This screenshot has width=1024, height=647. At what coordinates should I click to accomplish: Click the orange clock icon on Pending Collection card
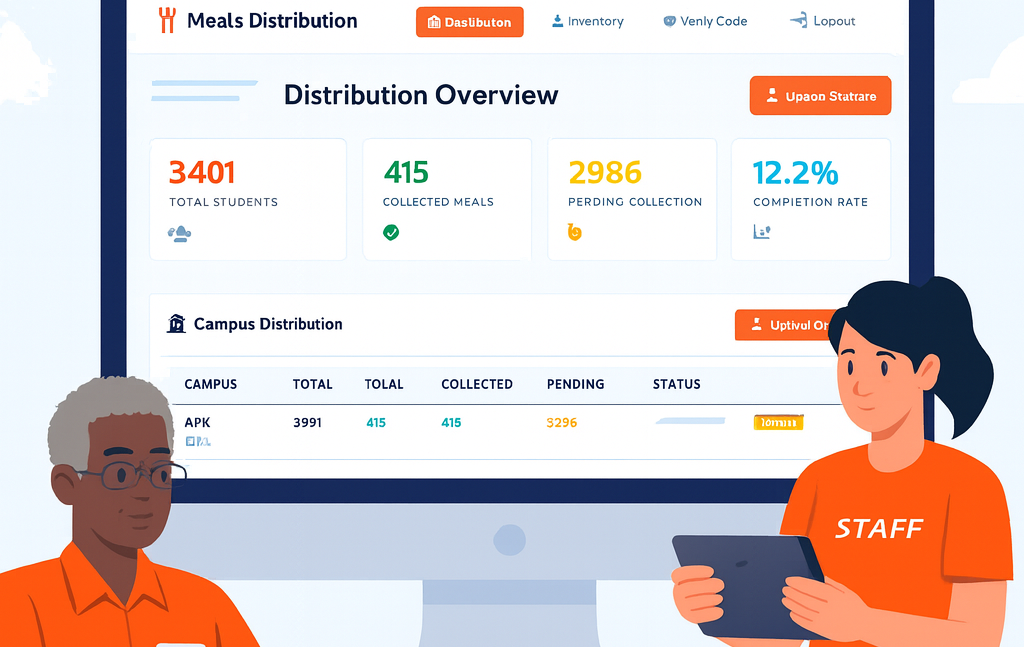coord(574,232)
